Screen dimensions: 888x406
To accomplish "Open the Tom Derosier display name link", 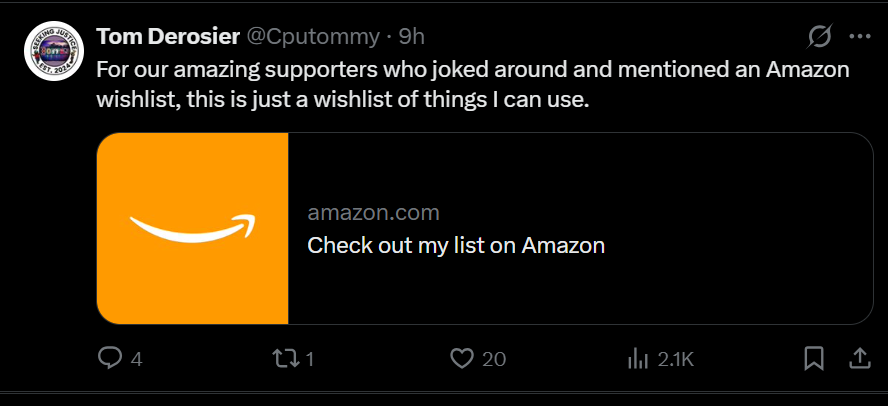I will tap(166, 37).
